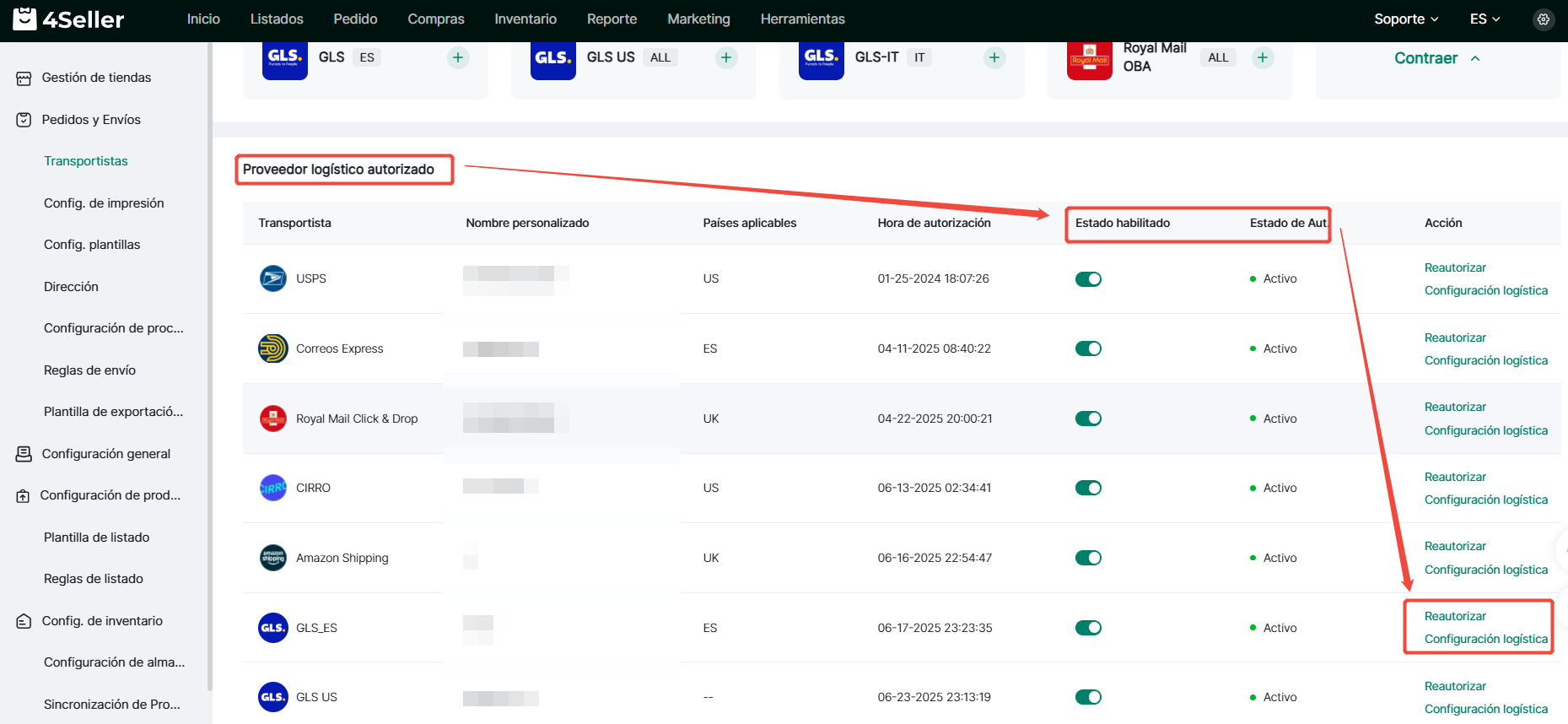Screen dimensions: 1568x724
Task: Click the Configuración general sidebar icon
Action: coord(24,454)
